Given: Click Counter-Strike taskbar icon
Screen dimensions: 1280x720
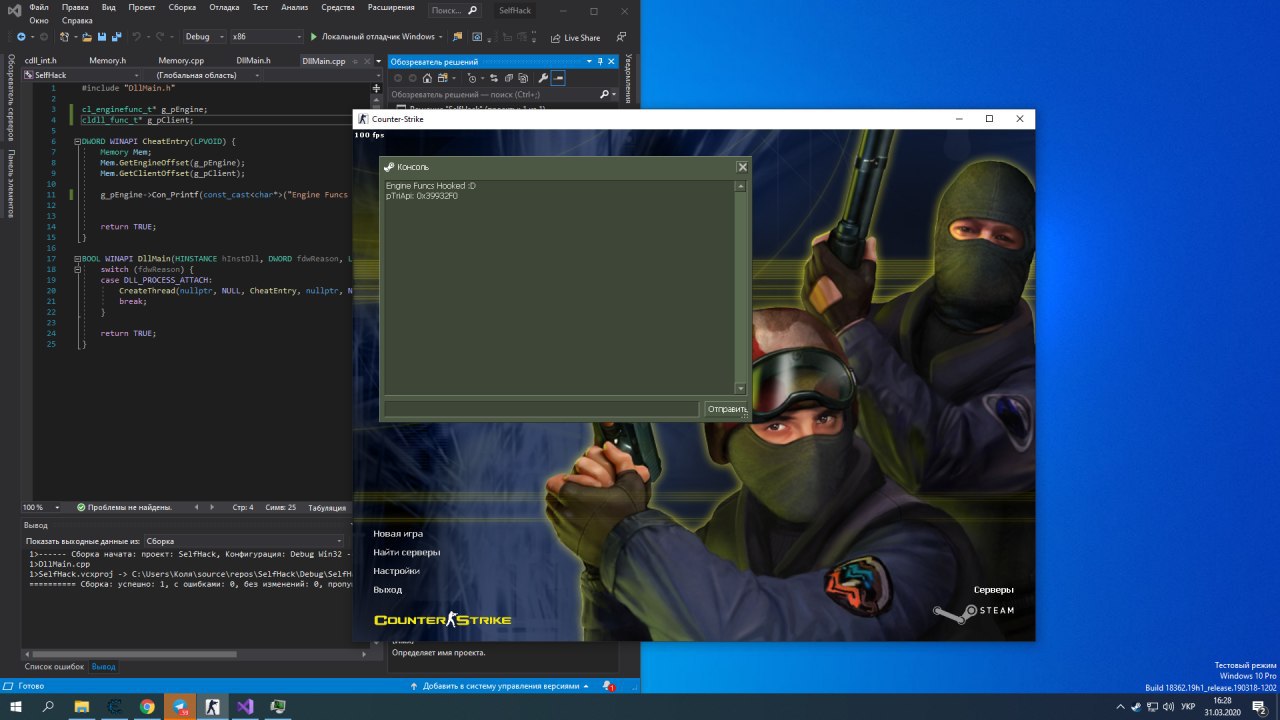Looking at the screenshot, I should (212, 706).
